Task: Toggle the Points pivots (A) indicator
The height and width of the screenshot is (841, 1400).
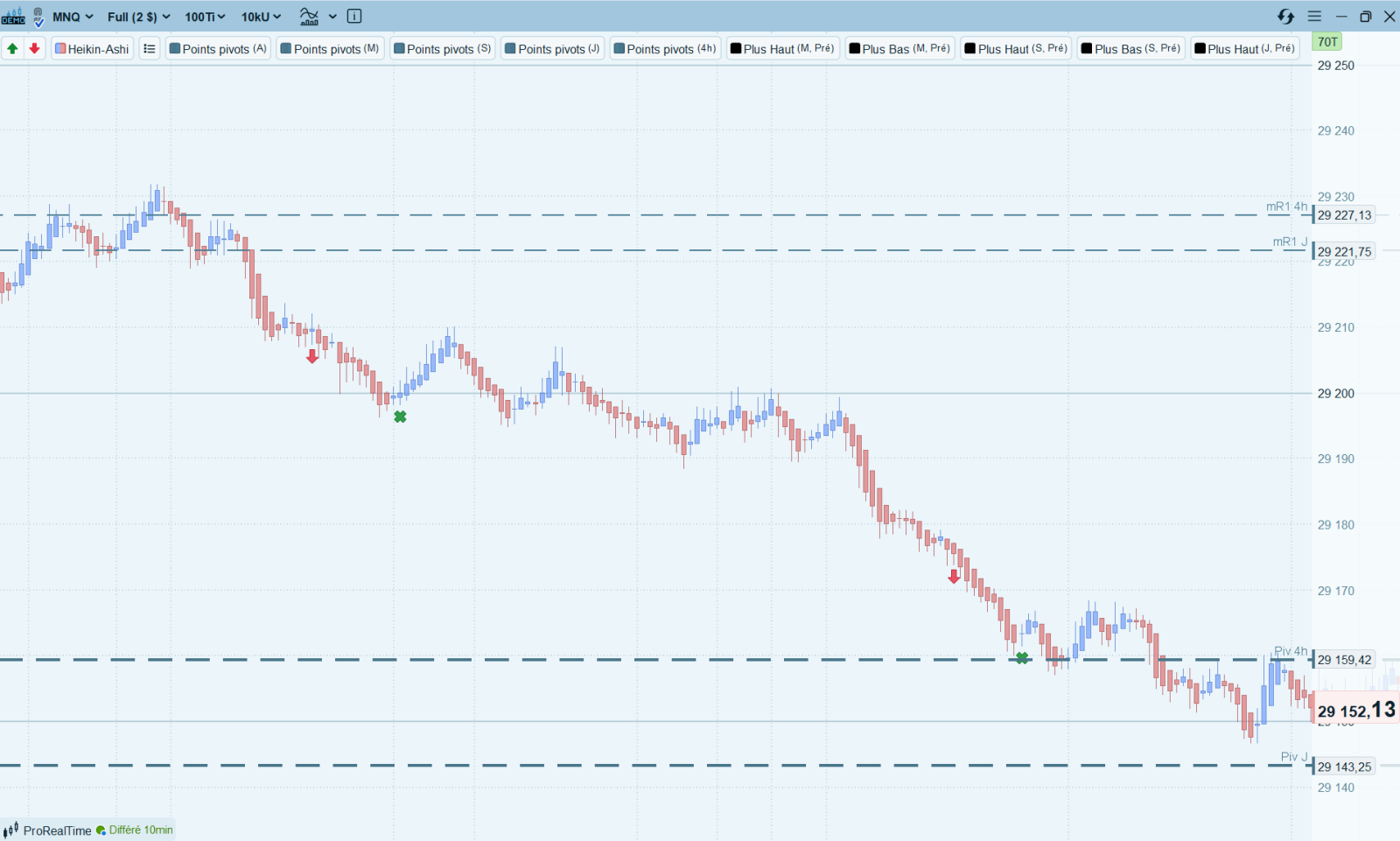Action: tap(218, 49)
